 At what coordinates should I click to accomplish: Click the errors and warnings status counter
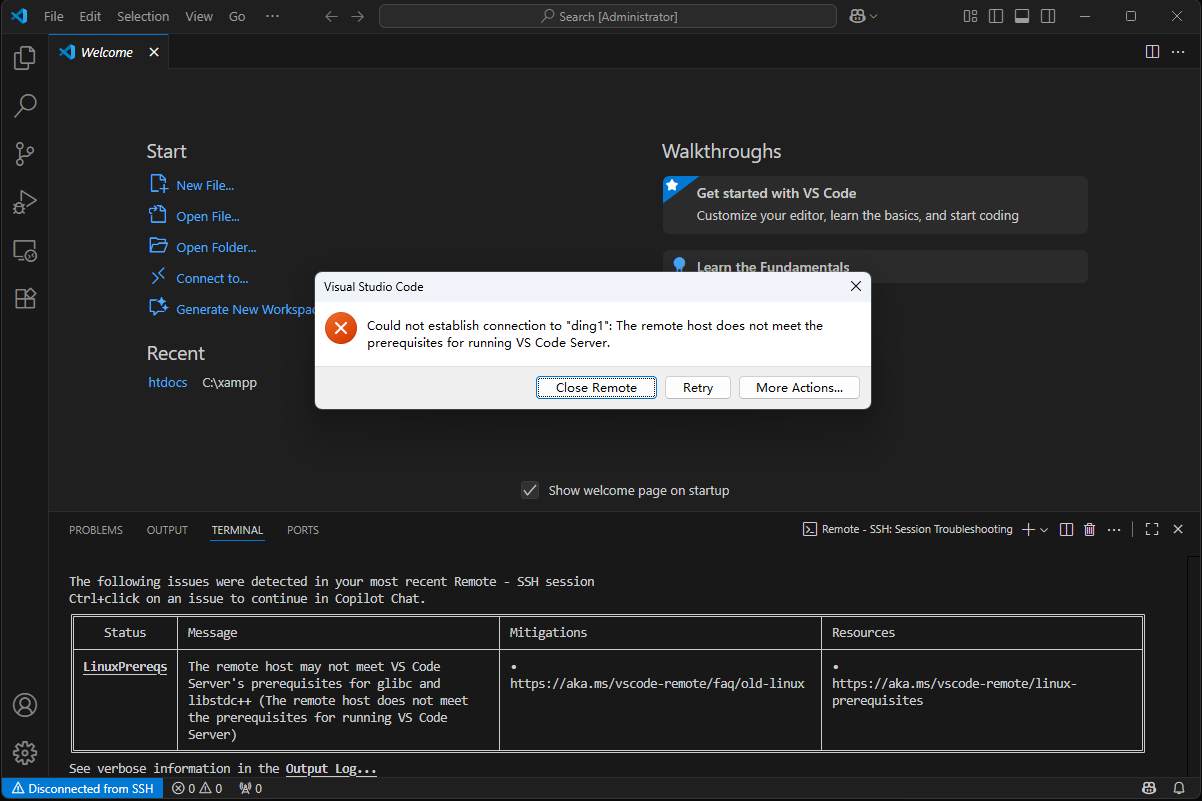[196, 788]
